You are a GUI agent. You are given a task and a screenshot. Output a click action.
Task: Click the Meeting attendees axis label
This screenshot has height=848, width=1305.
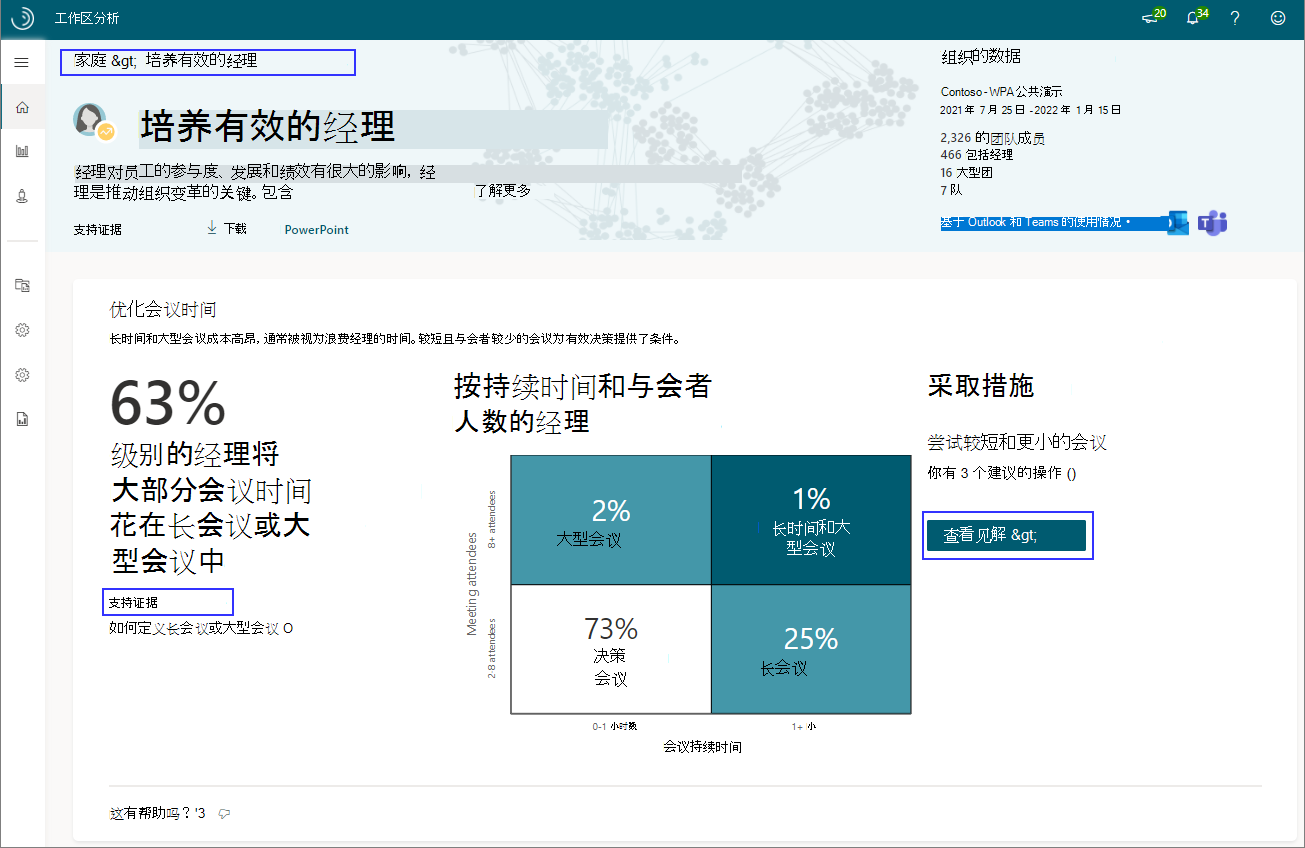473,584
